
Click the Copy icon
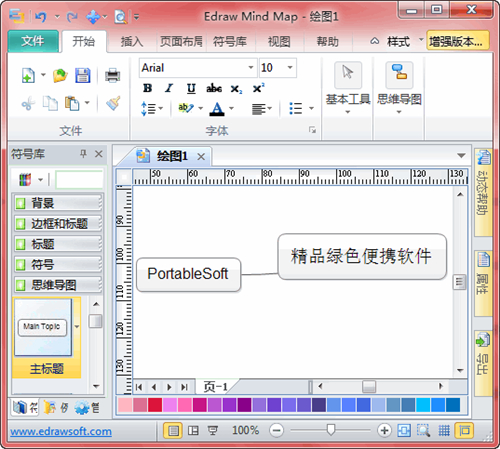tap(50, 103)
